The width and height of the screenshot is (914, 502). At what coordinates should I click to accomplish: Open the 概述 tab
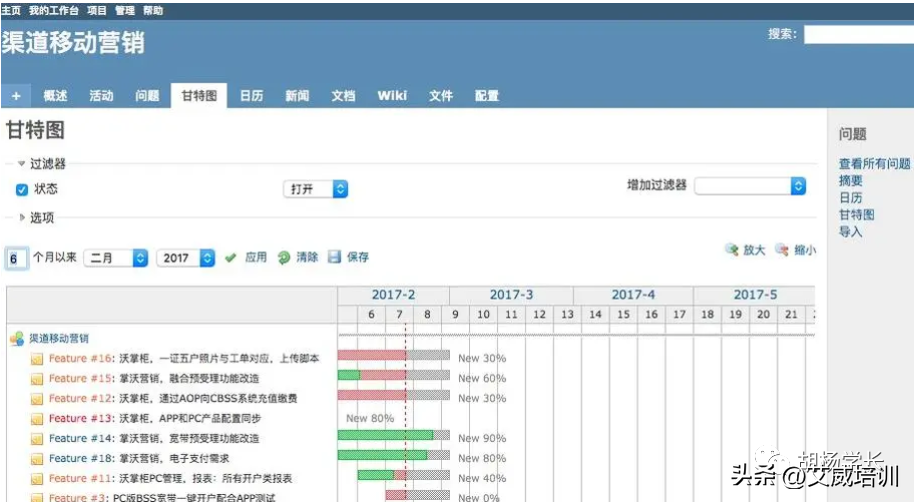point(55,96)
